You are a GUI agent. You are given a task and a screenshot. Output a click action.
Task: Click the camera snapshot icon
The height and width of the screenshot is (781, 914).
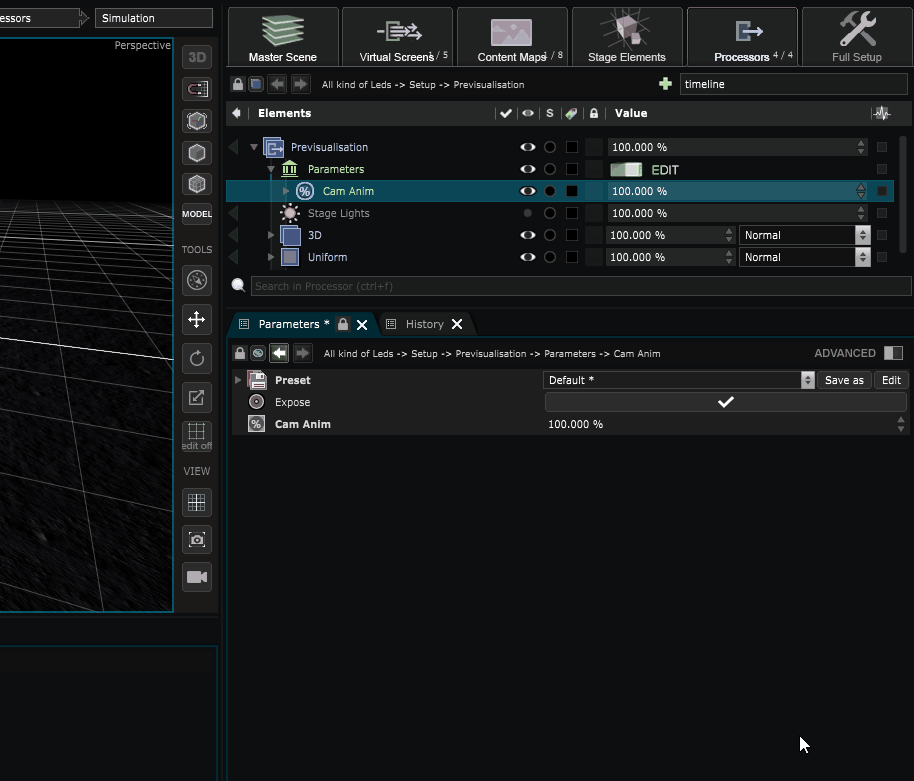coord(197,540)
